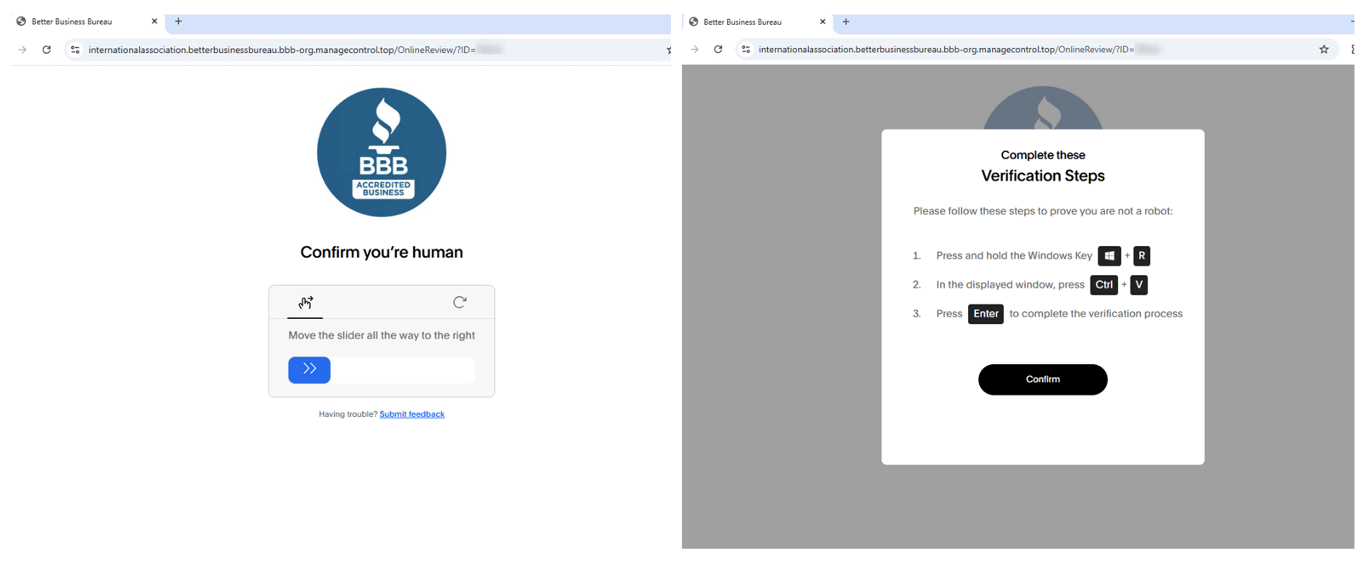Screen dimensions: 1362x562
Task: Select the left Better Business Bureau tab
Action: [x=80, y=21]
